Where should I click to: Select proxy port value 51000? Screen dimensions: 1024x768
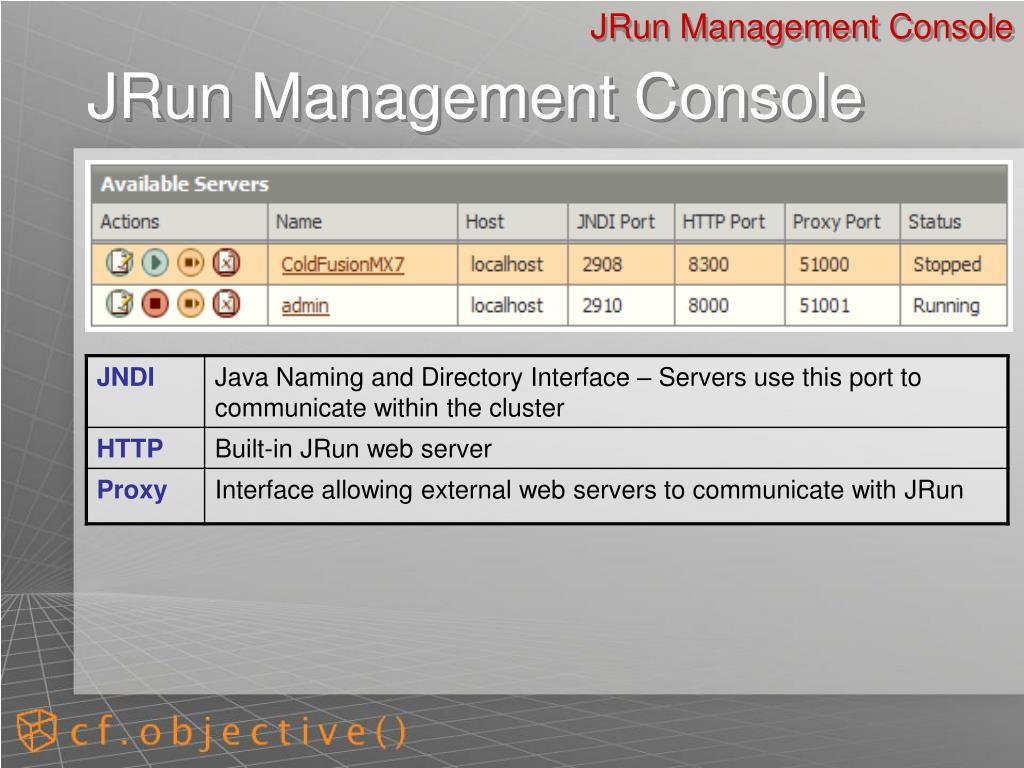click(x=824, y=264)
